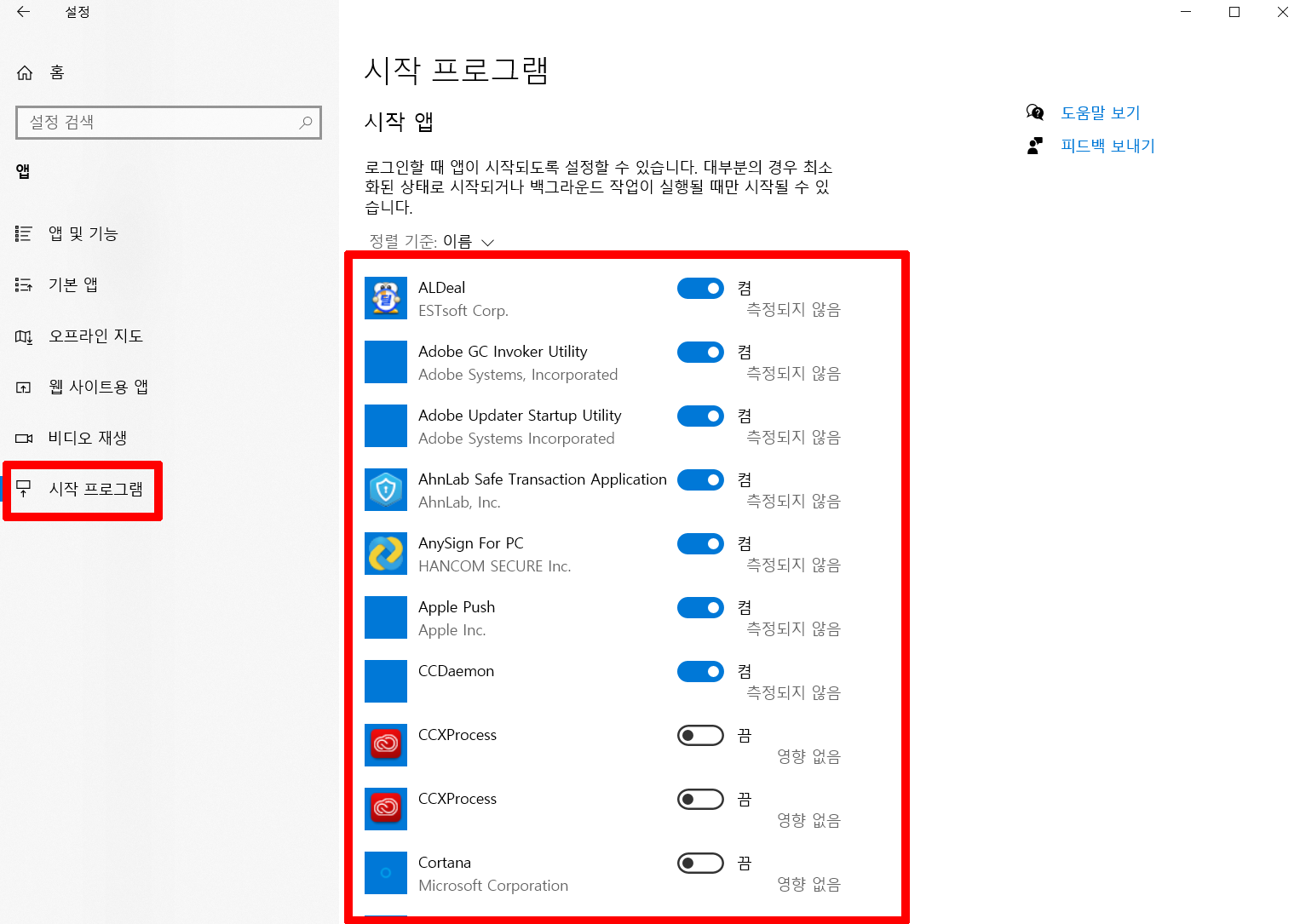This screenshot has height=924, width=1300.
Task: Click the help chat bubble icon
Action: [x=1035, y=112]
